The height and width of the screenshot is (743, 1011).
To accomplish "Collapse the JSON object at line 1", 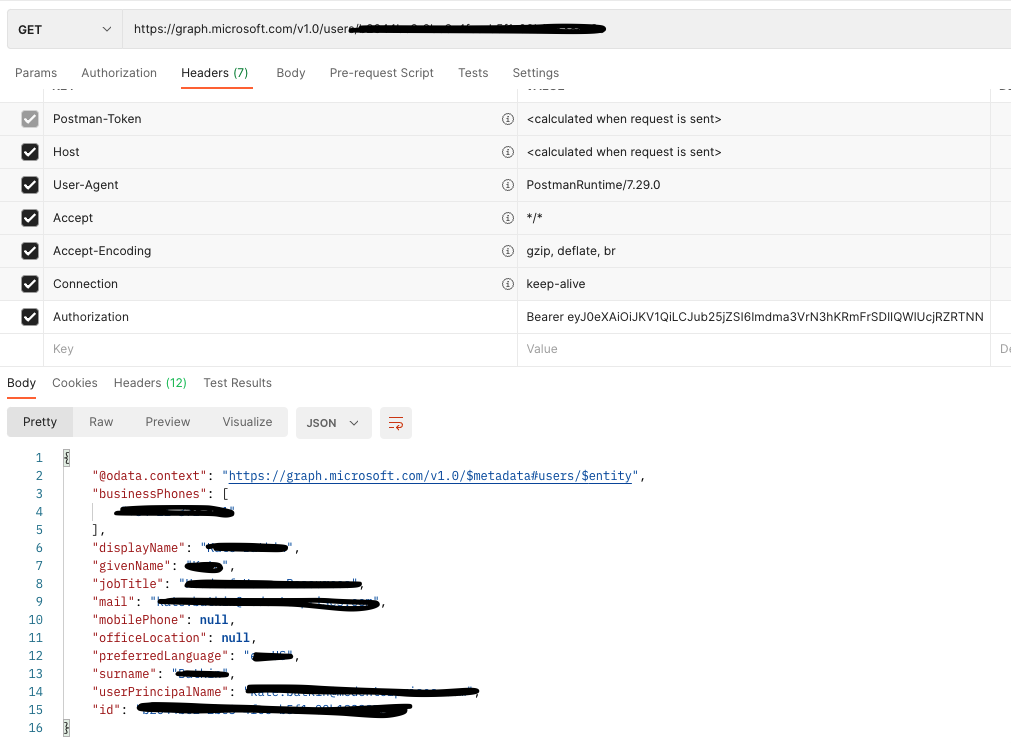I will tap(66, 458).
